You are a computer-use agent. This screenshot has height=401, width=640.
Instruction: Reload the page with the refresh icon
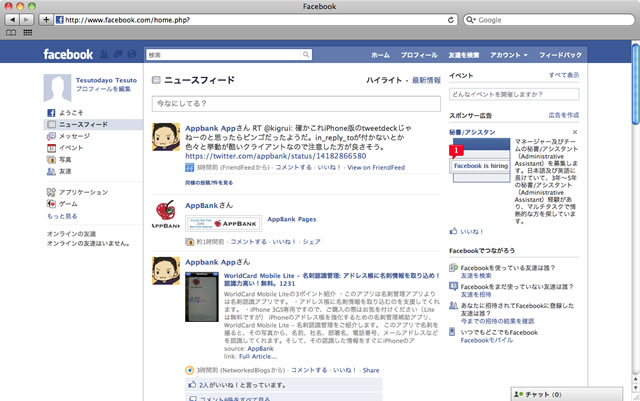(x=451, y=20)
